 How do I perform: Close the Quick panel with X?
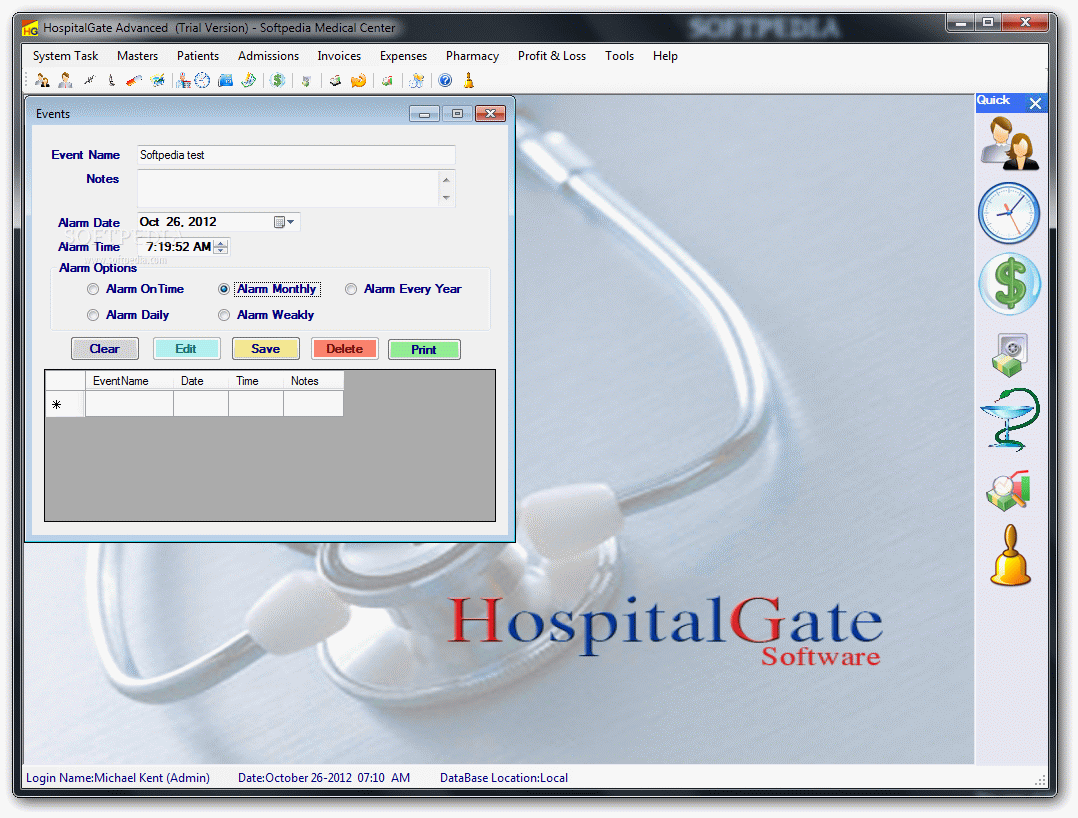coord(1035,103)
